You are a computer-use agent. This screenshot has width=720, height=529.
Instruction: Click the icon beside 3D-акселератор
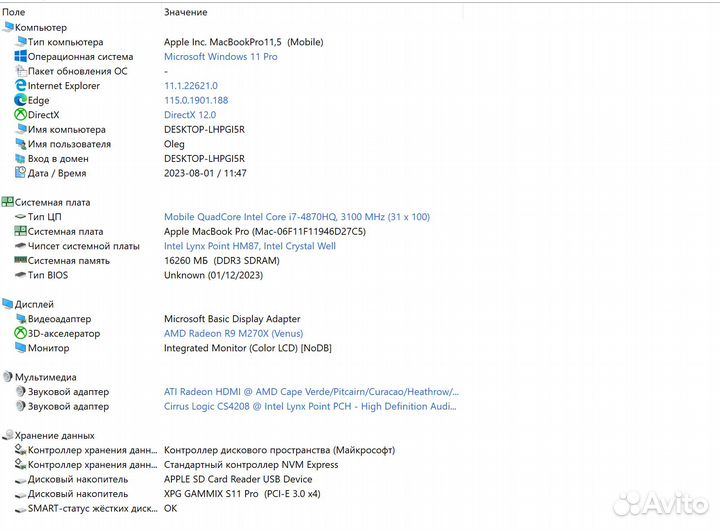tap(20, 333)
